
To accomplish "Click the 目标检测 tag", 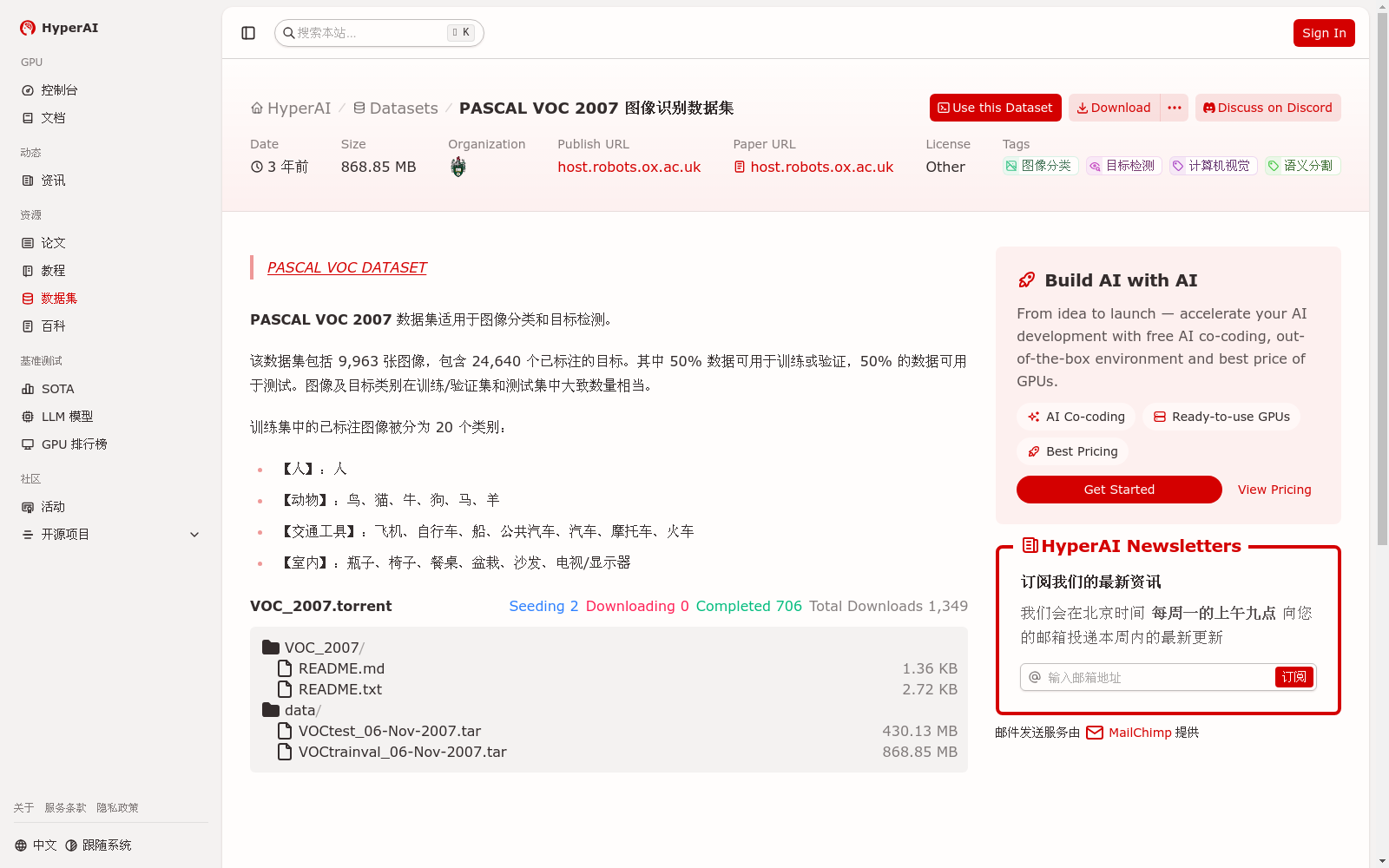I will 1123,166.
